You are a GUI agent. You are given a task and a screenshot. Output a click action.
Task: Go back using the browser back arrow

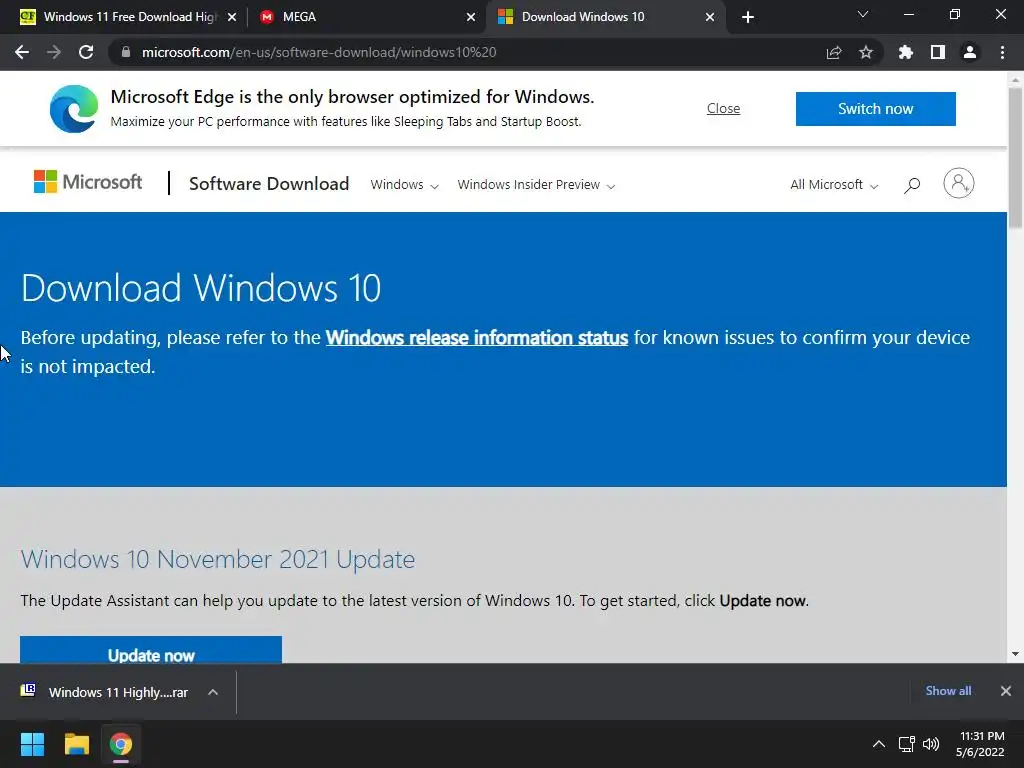click(22, 52)
